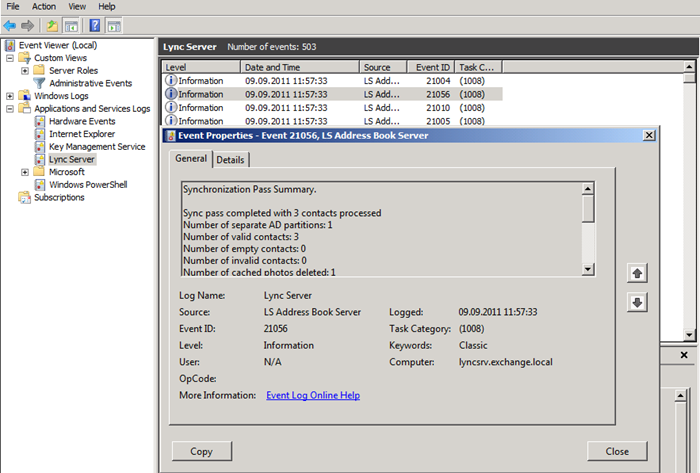
Task: Click the Hardware Events log icon
Action: (x=39, y=121)
